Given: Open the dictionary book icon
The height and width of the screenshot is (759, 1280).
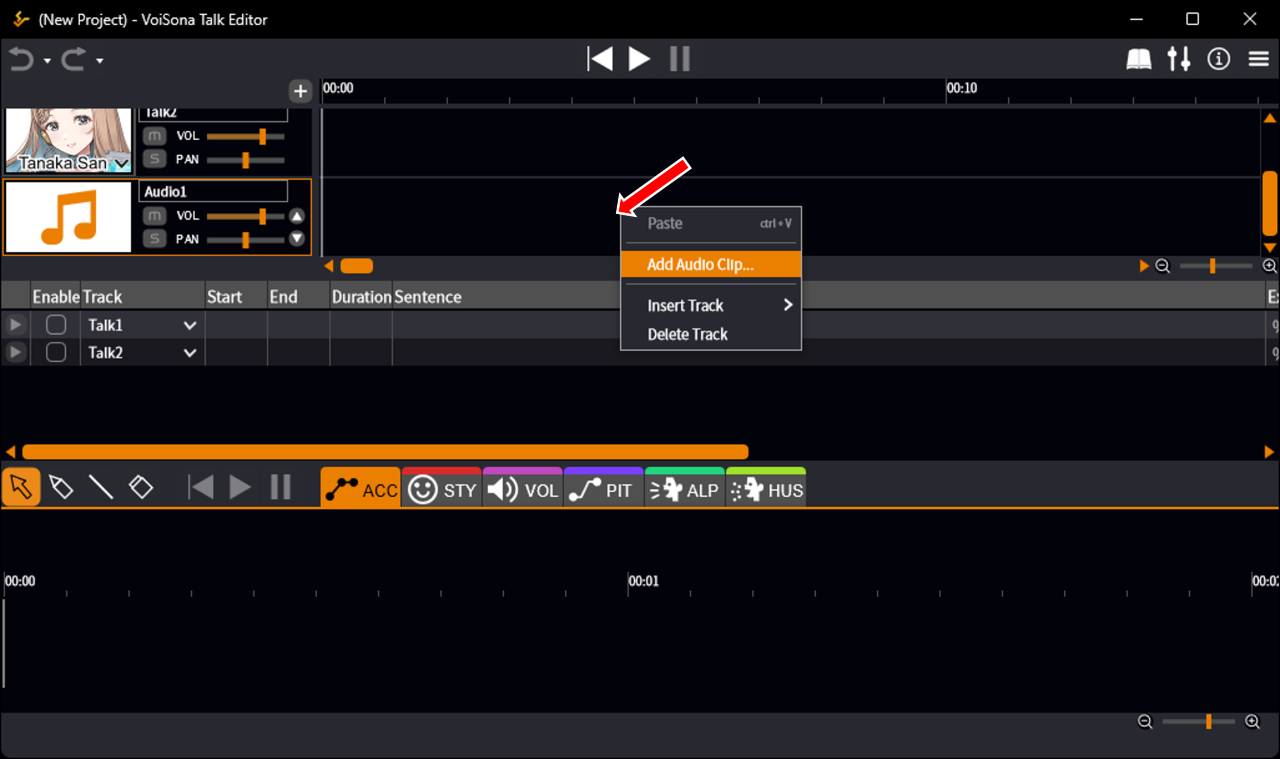Looking at the screenshot, I should click(x=1139, y=60).
